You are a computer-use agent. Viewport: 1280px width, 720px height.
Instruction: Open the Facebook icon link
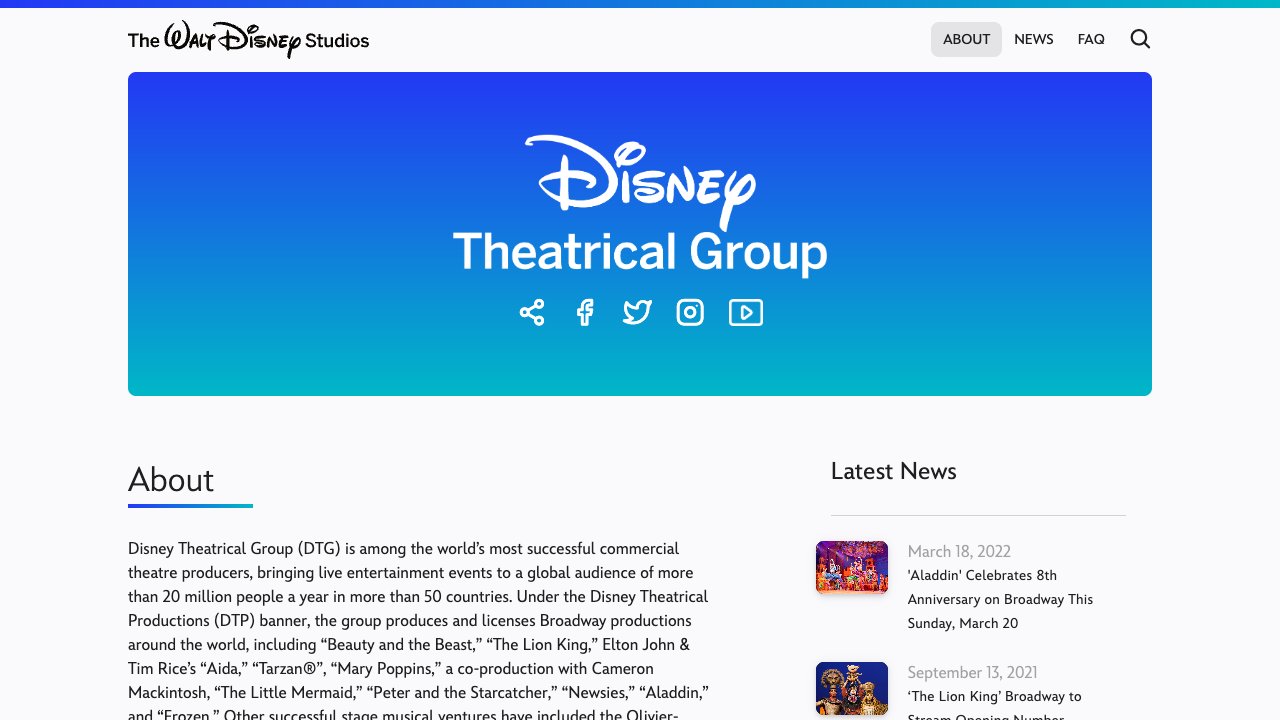coord(585,312)
